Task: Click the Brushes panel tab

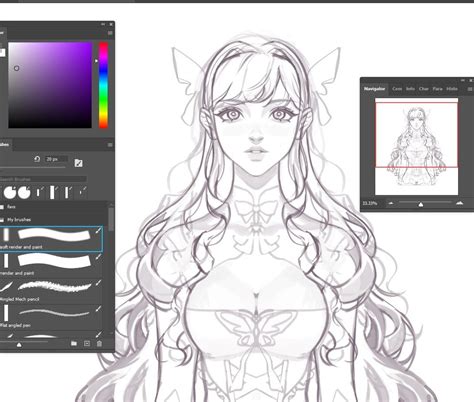Action: tap(5, 145)
